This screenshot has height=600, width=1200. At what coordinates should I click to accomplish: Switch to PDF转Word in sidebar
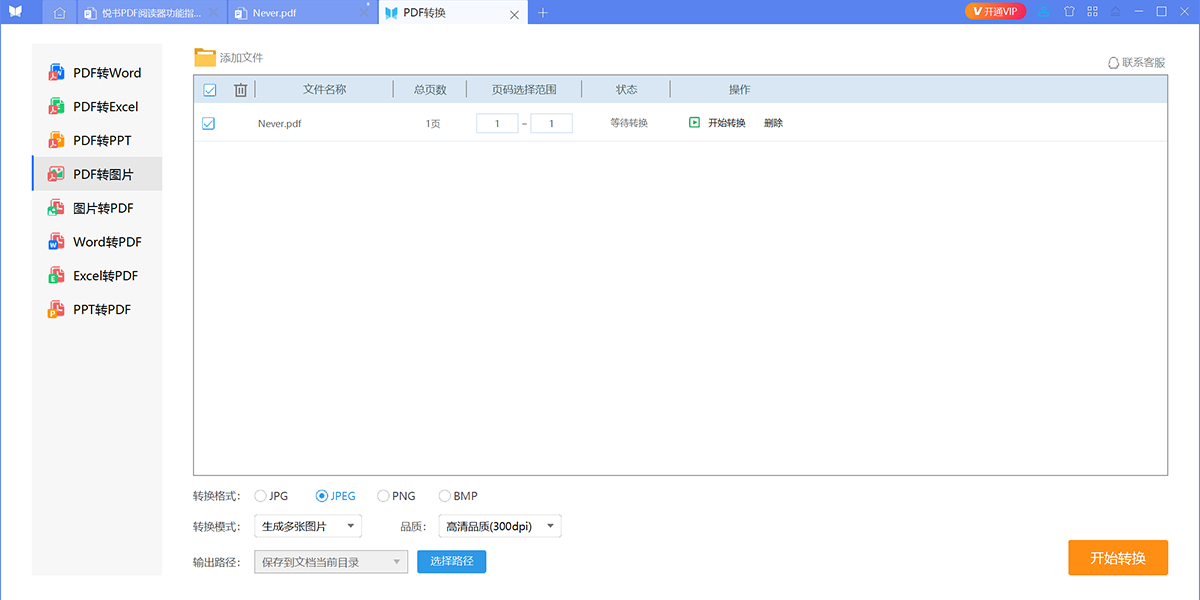97,73
